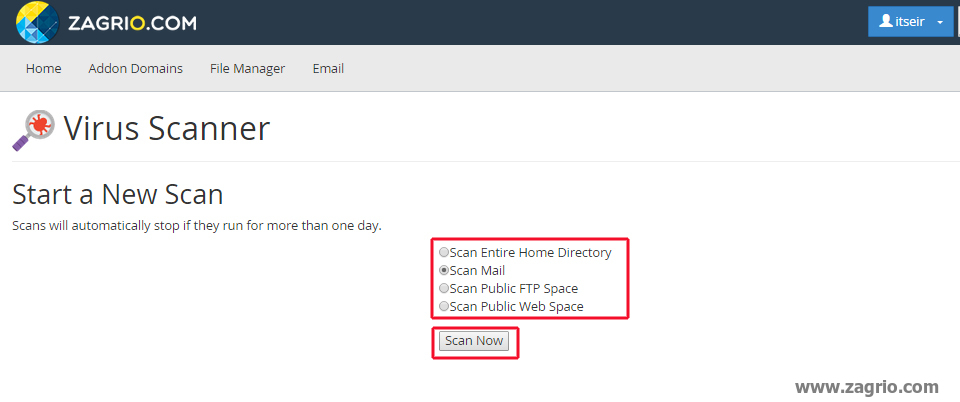The width and height of the screenshot is (960, 402).
Task: Select Scan Public FTP Space option
Action: pos(444,289)
